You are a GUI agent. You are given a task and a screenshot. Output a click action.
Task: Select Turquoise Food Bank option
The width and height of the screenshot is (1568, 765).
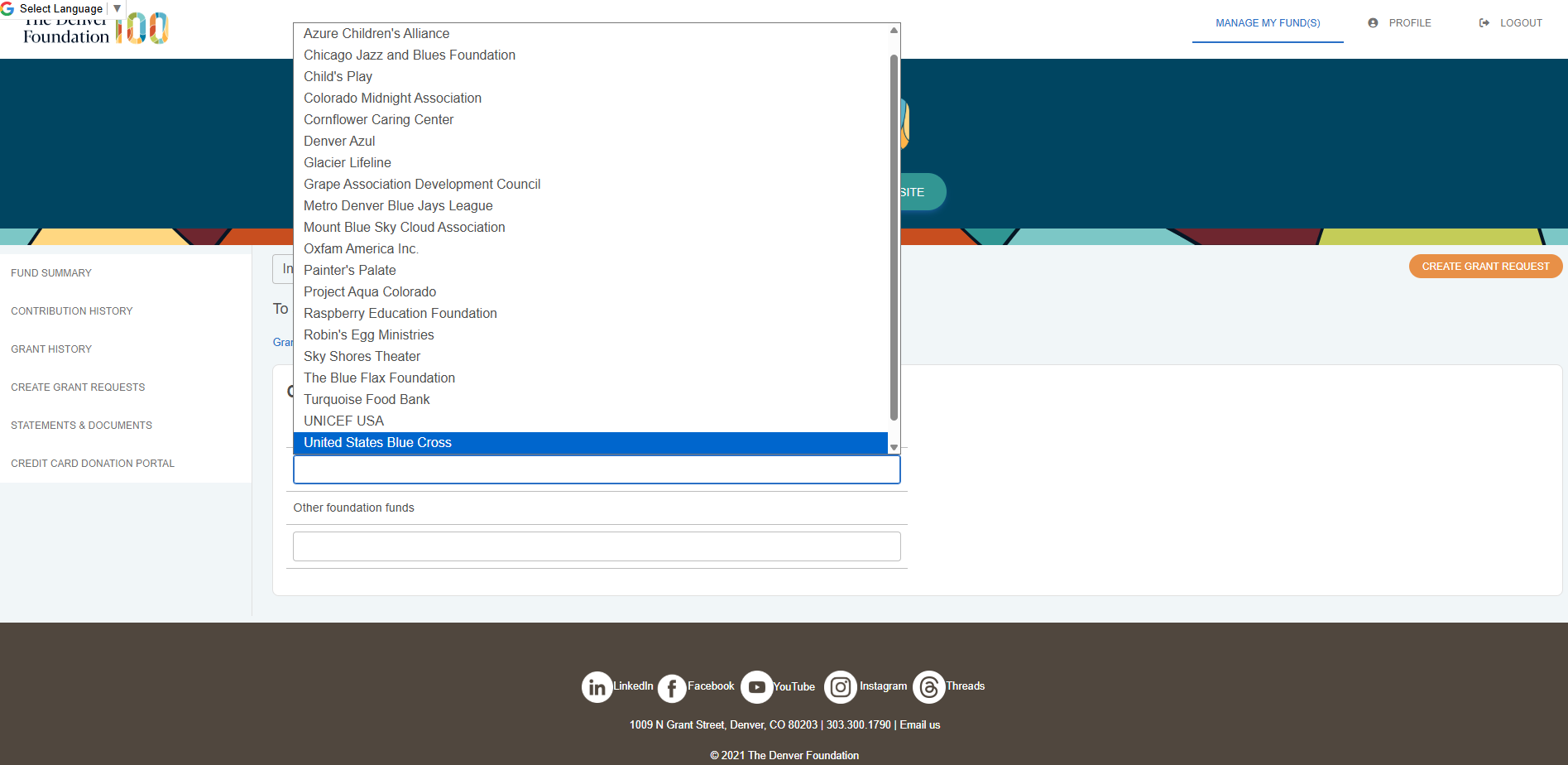tap(591, 400)
